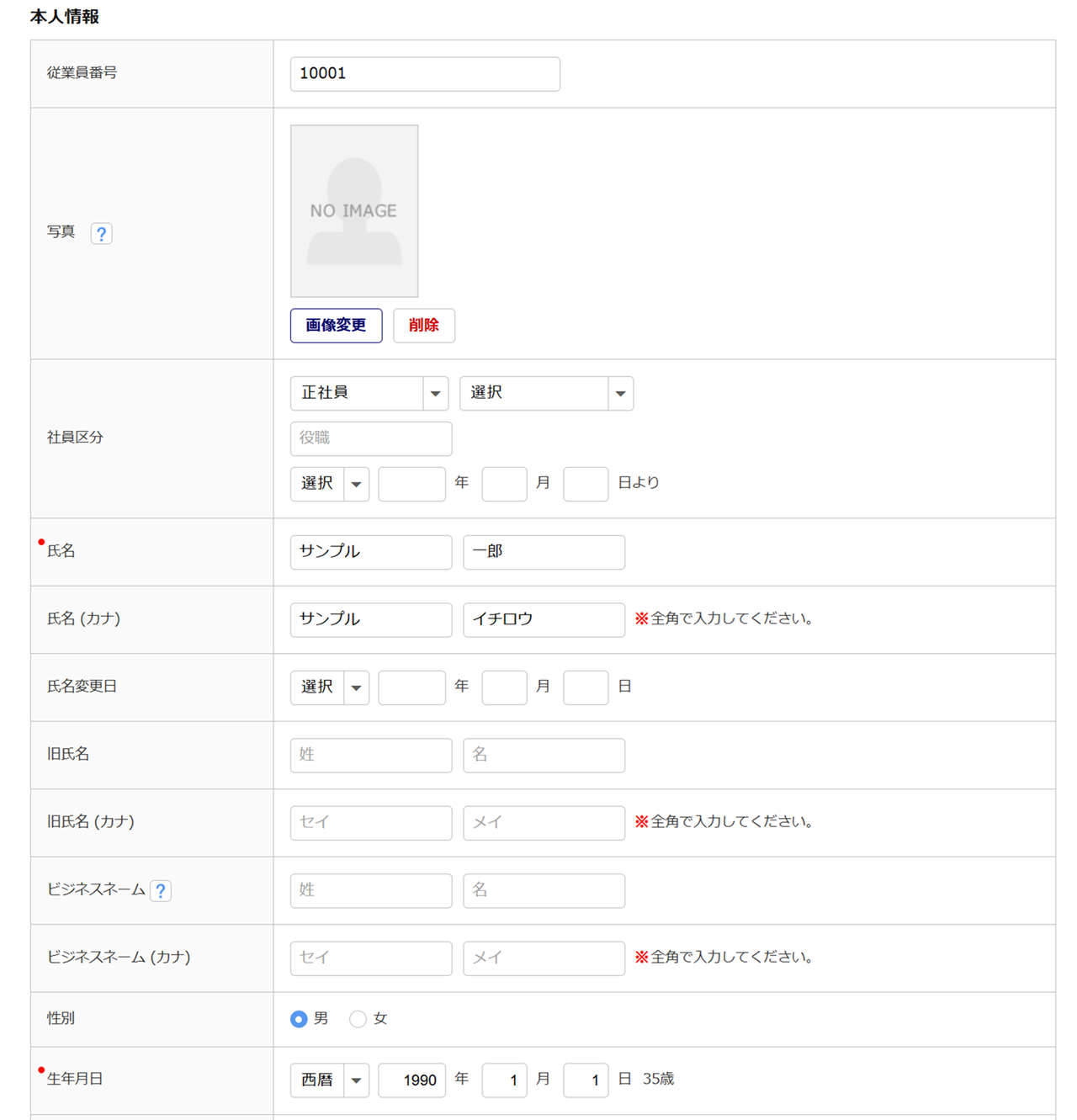Click the day field before 日より
The image size is (1077, 1120).
click(586, 484)
